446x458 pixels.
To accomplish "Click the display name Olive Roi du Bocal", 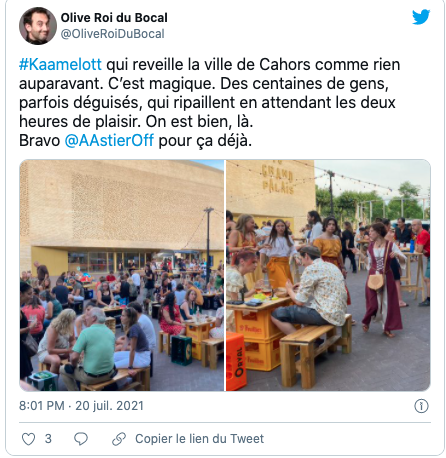I will coord(114,18).
